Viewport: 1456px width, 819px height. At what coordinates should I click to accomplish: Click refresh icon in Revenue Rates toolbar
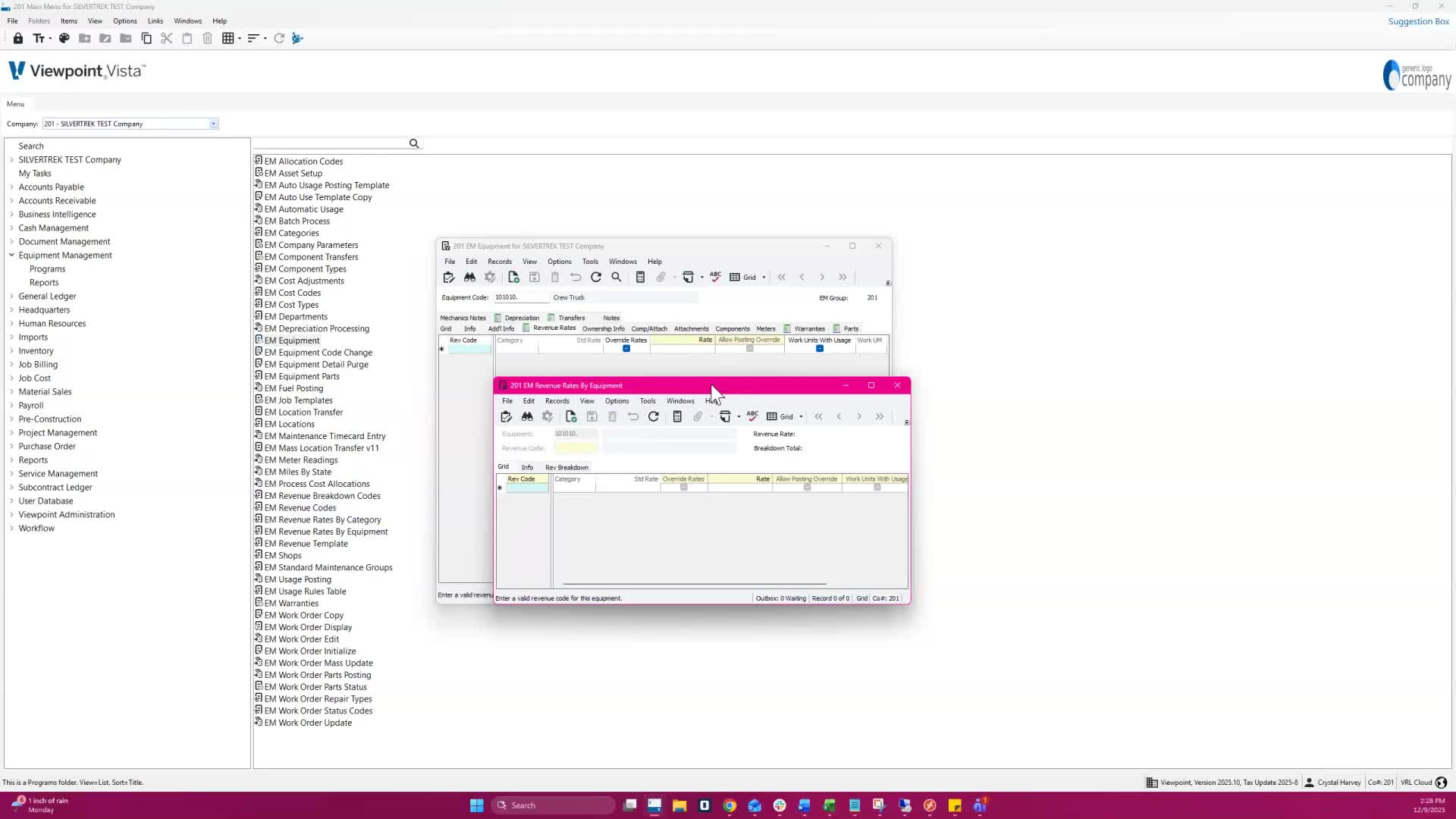tap(654, 416)
